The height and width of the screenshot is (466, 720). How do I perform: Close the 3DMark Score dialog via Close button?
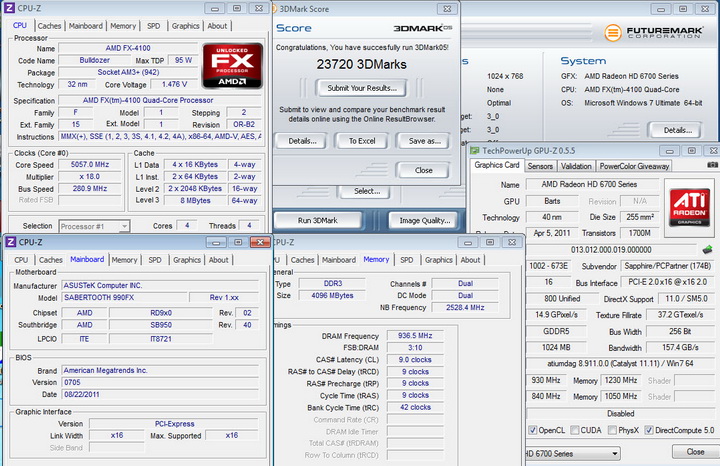tap(423, 170)
